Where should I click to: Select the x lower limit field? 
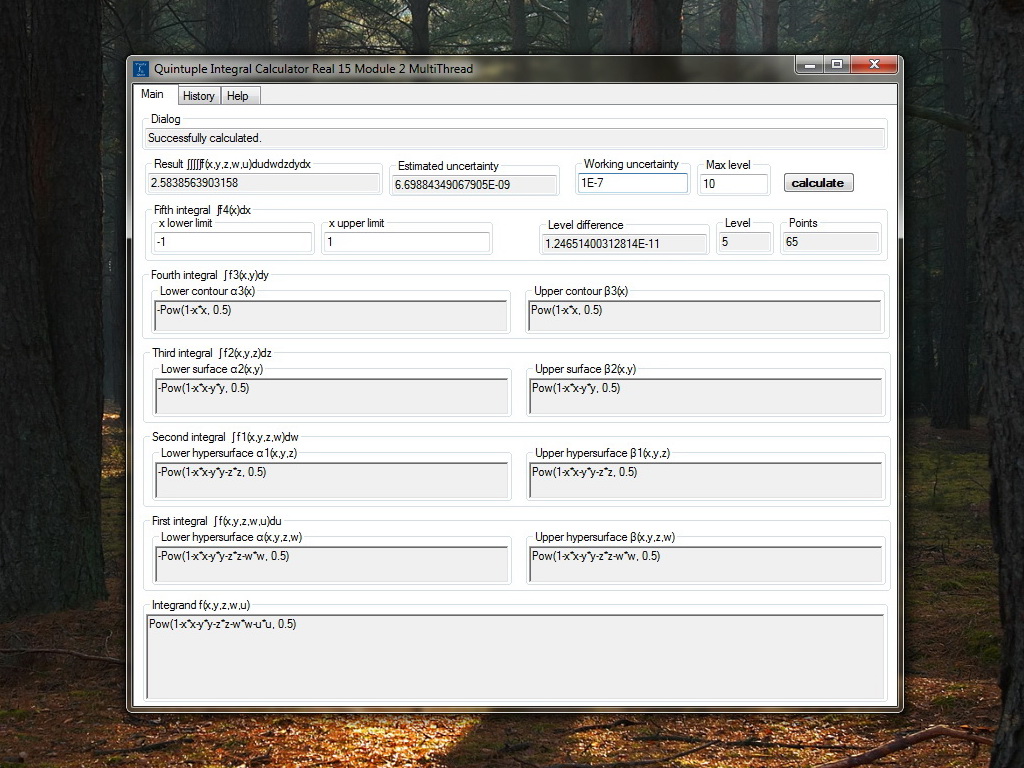pyautogui.click(x=232, y=242)
